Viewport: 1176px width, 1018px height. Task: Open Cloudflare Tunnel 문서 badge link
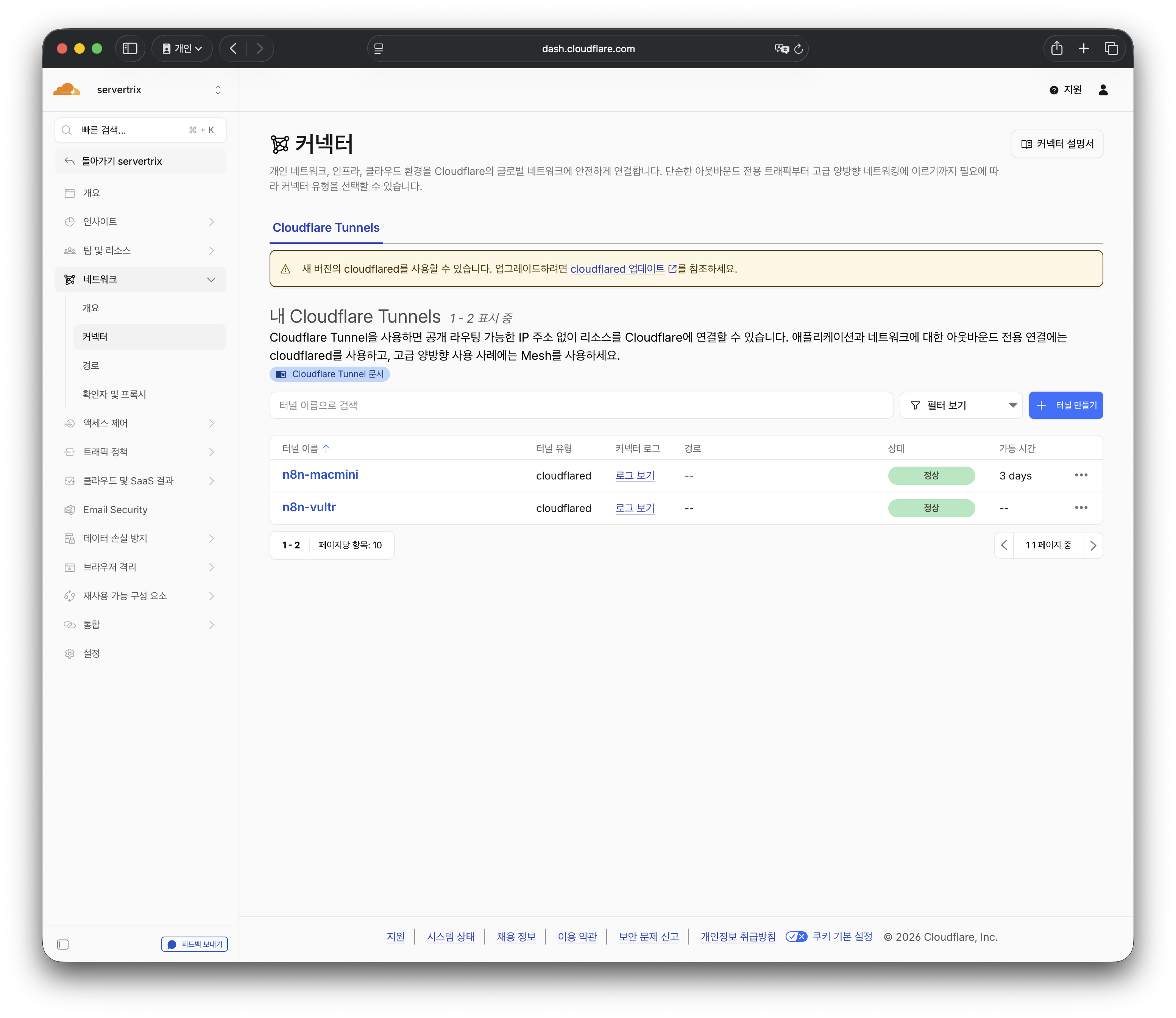329,374
